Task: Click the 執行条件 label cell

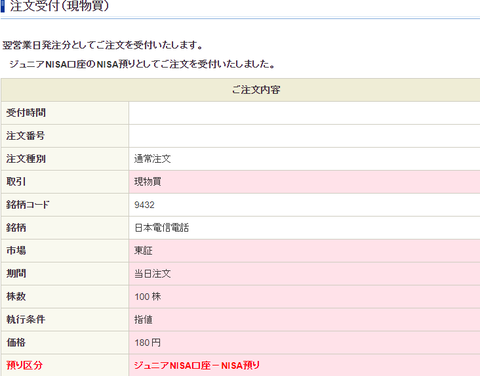Action: pos(65,320)
